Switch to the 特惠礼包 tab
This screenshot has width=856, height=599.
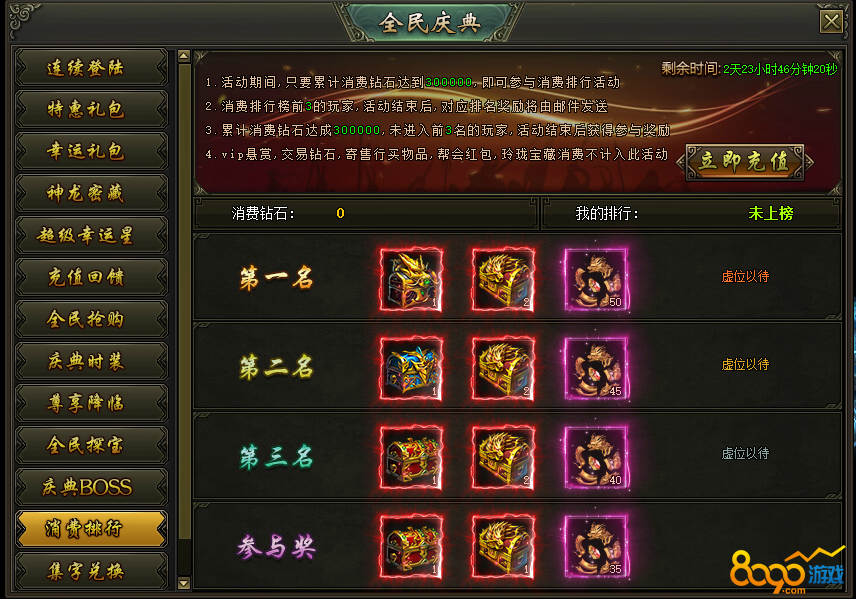[x=91, y=109]
